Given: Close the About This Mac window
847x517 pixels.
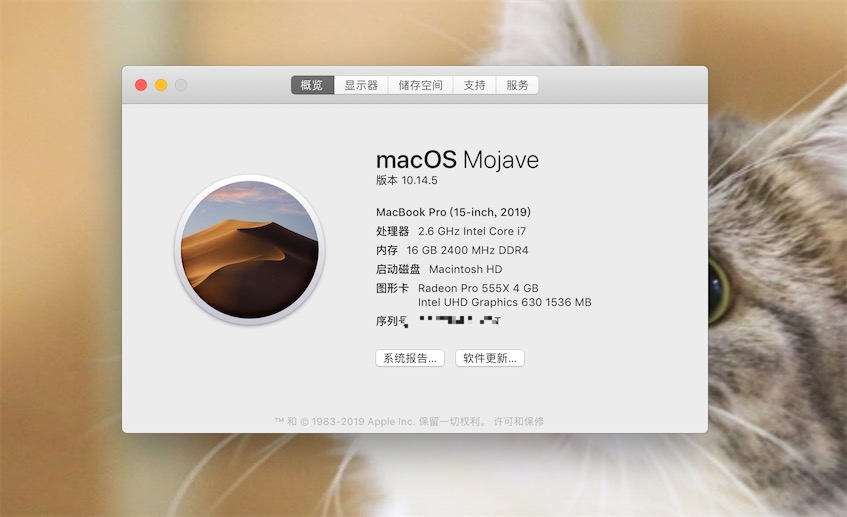Looking at the screenshot, I should pyautogui.click(x=141, y=85).
